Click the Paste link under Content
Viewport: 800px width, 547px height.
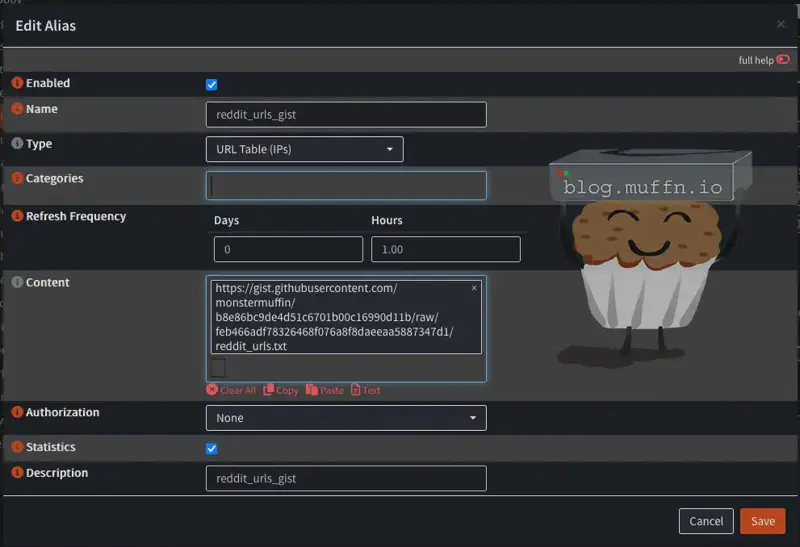pos(325,390)
